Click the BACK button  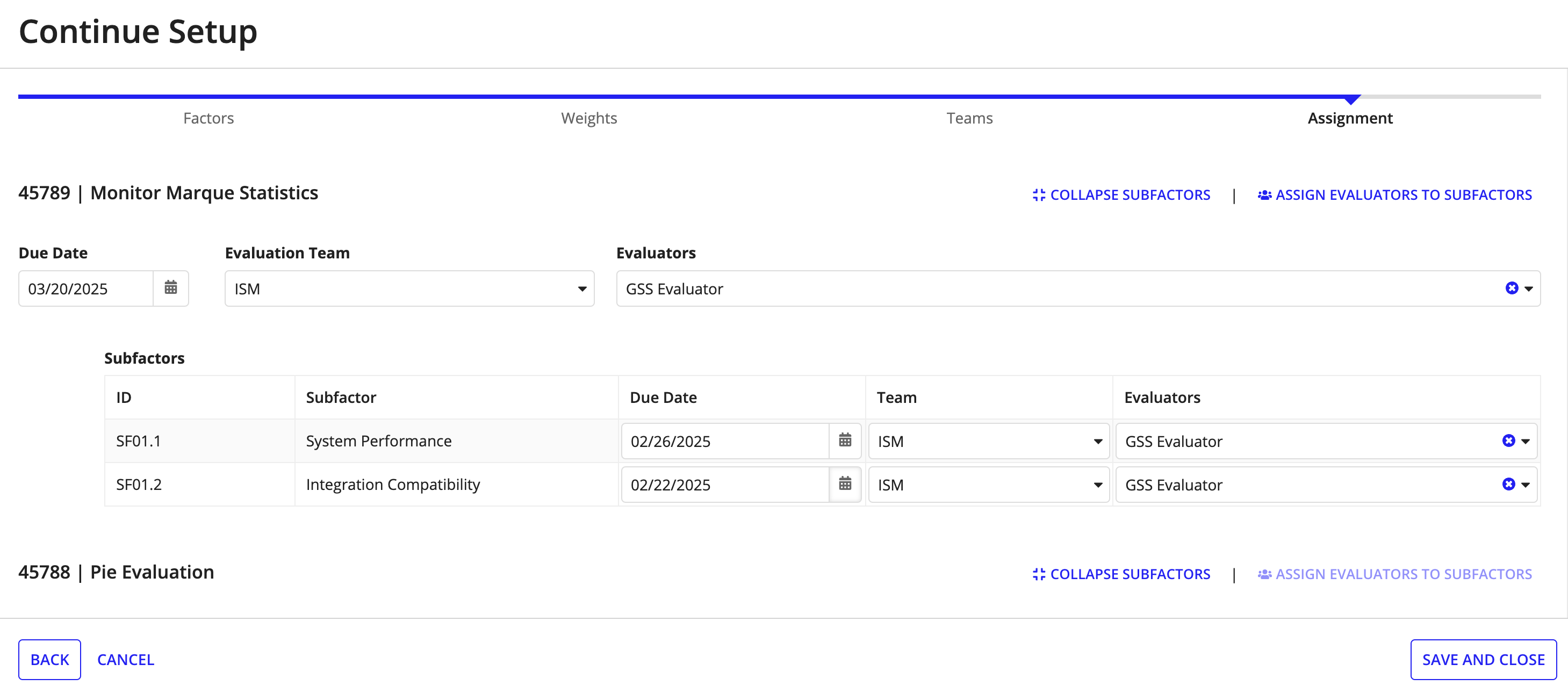tap(49, 660)
